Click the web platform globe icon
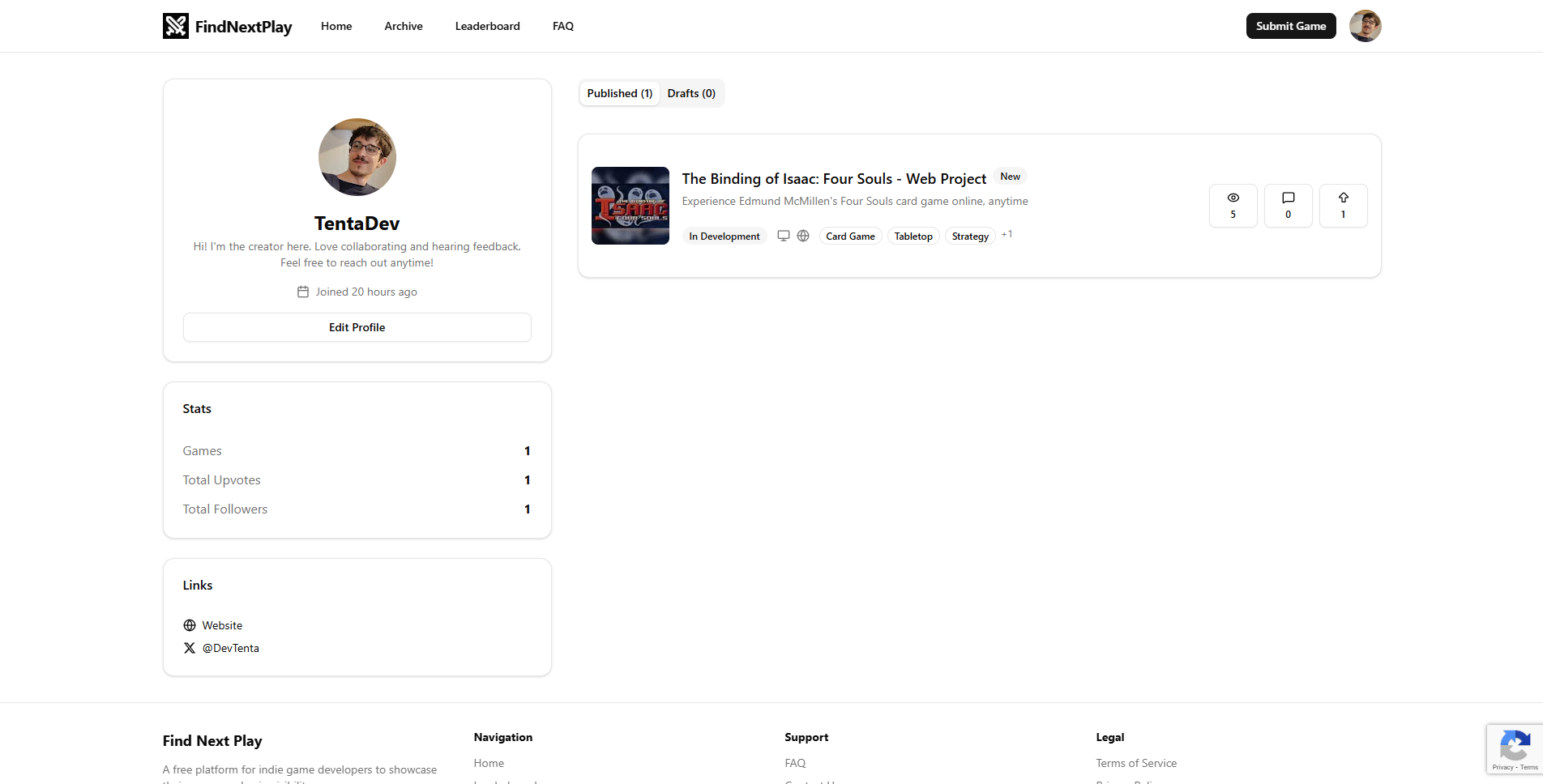 (803, 236)
